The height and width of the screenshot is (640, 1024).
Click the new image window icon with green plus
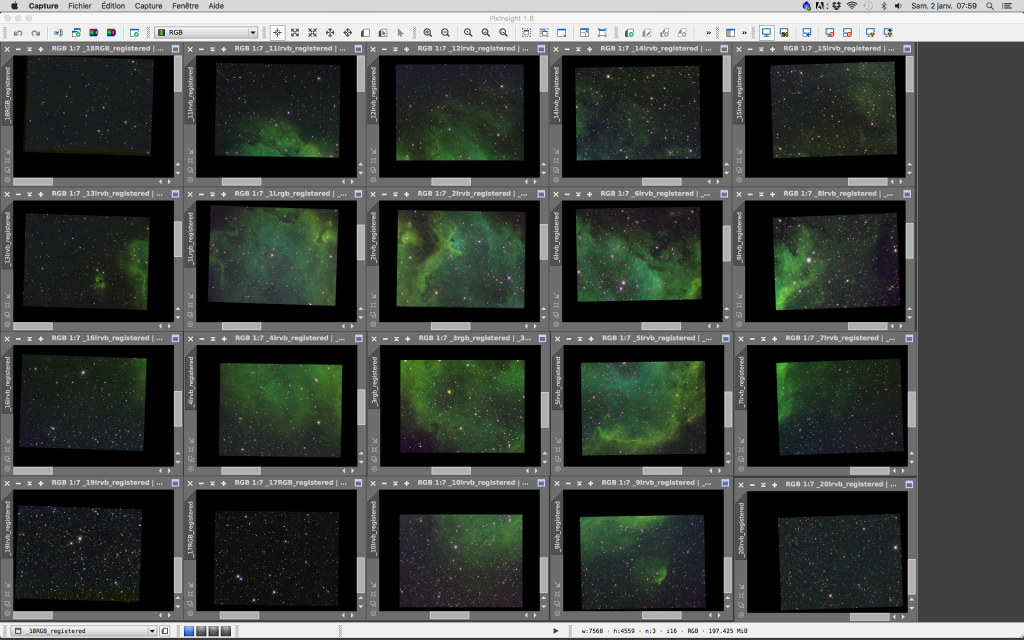coord(135,33)
